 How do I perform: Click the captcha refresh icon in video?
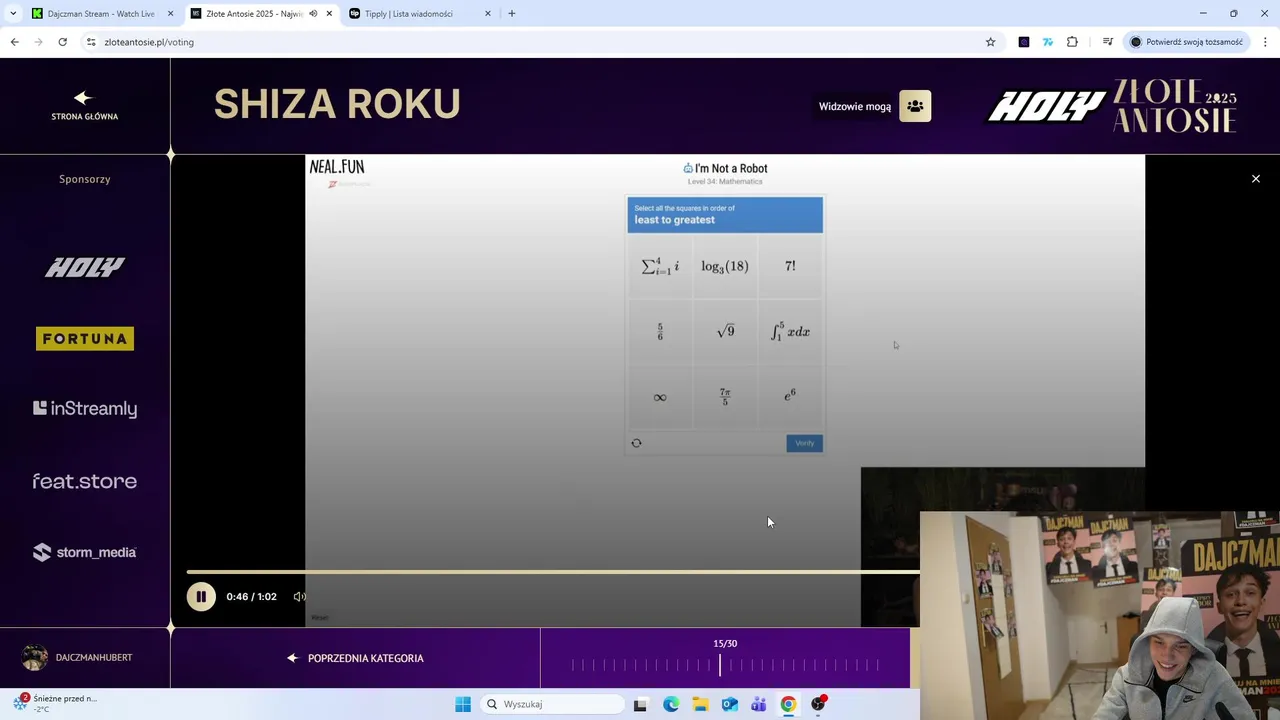click(636, 443)
